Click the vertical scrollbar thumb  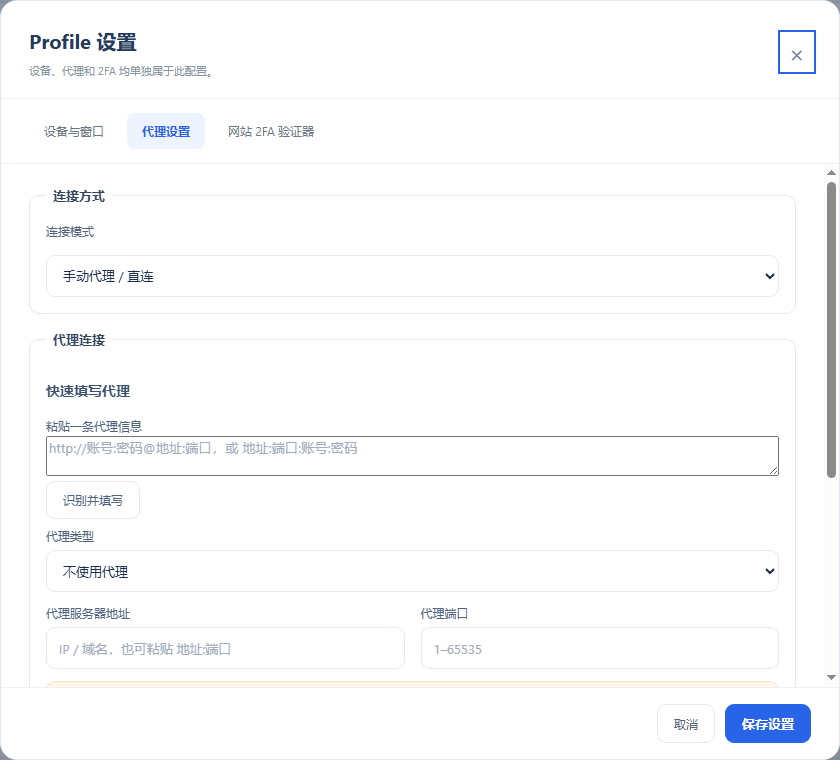[x=831, y=329]
